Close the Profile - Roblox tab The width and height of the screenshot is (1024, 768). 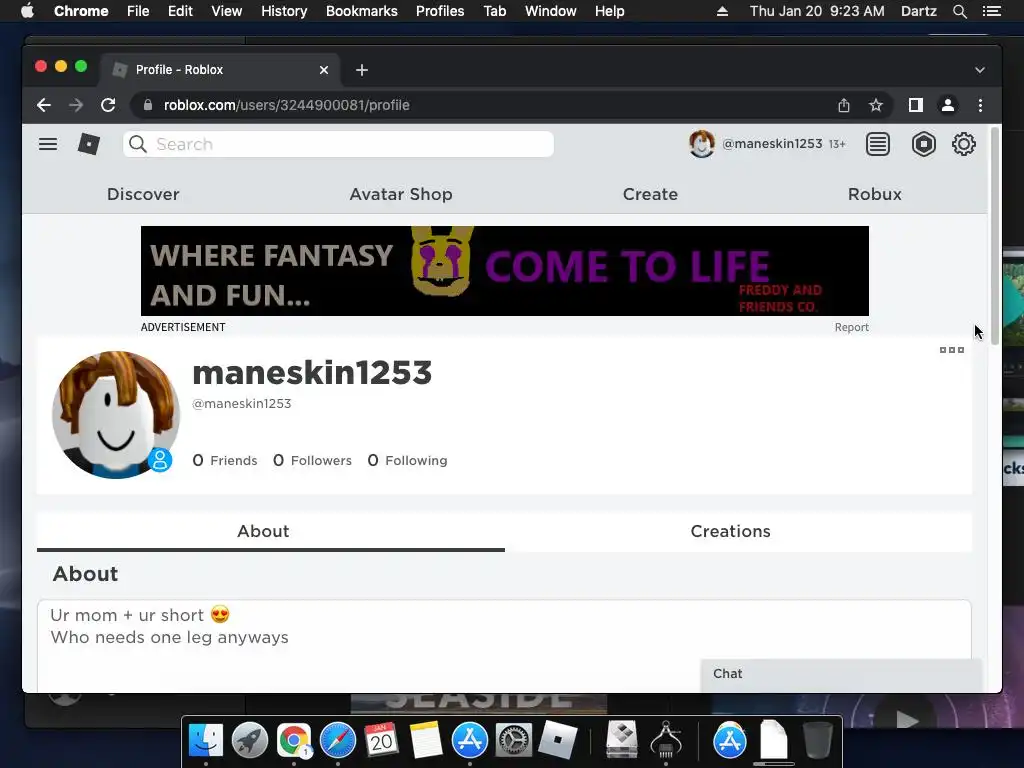click(x=324, y=70)
